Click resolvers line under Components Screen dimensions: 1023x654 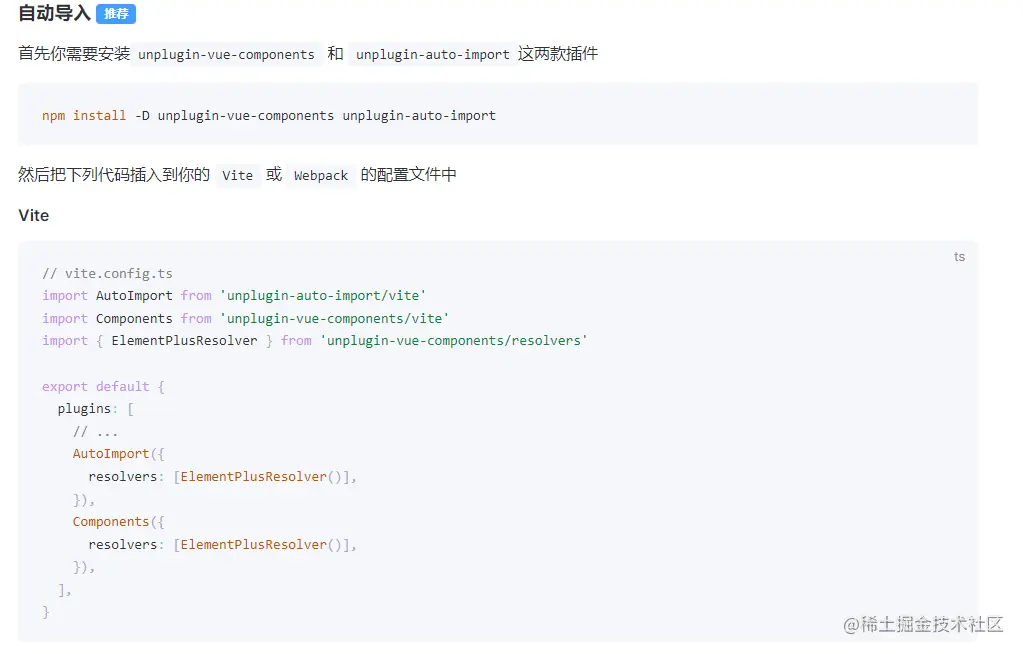222,545
